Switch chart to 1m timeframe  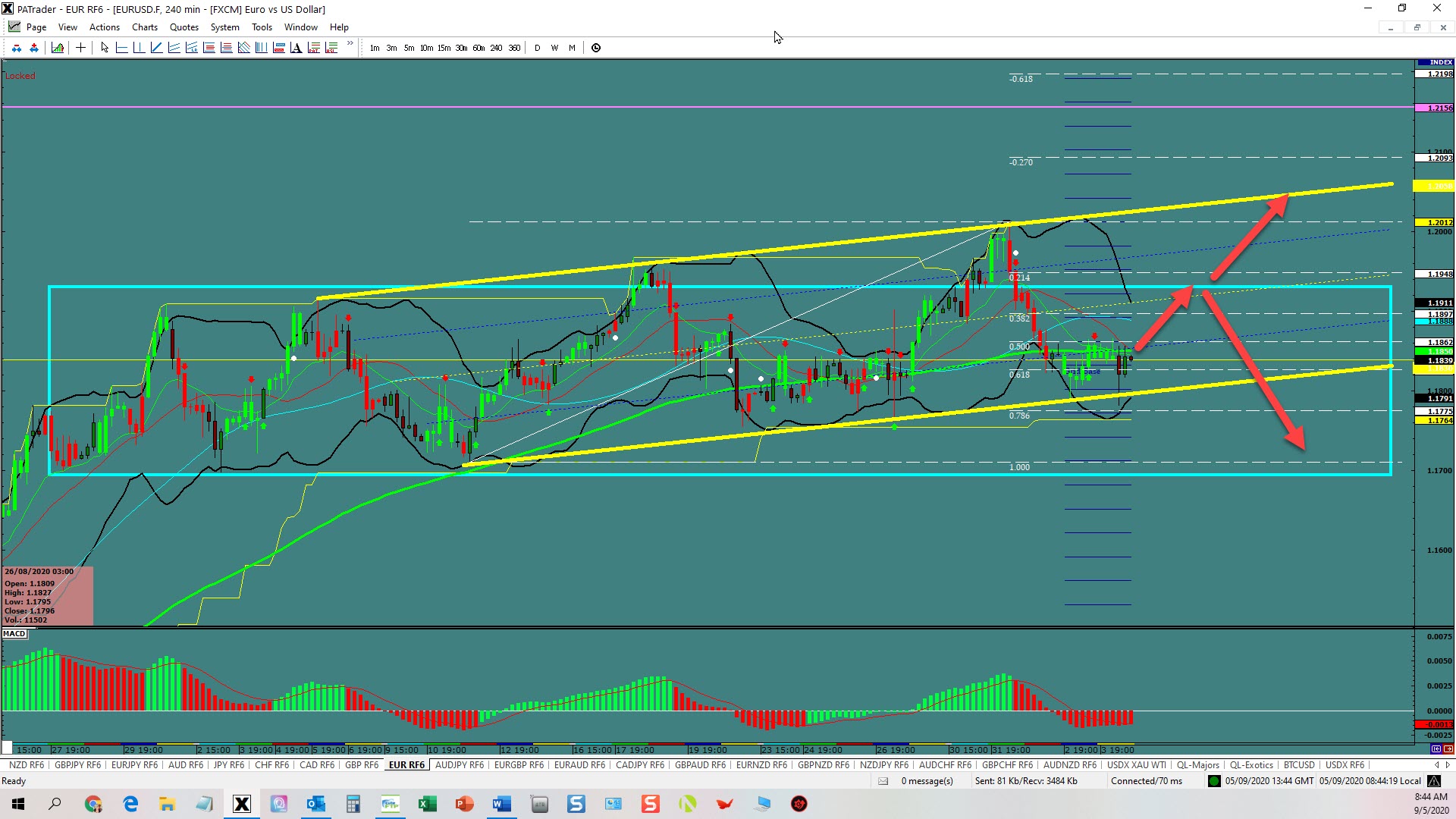(375, 48)
